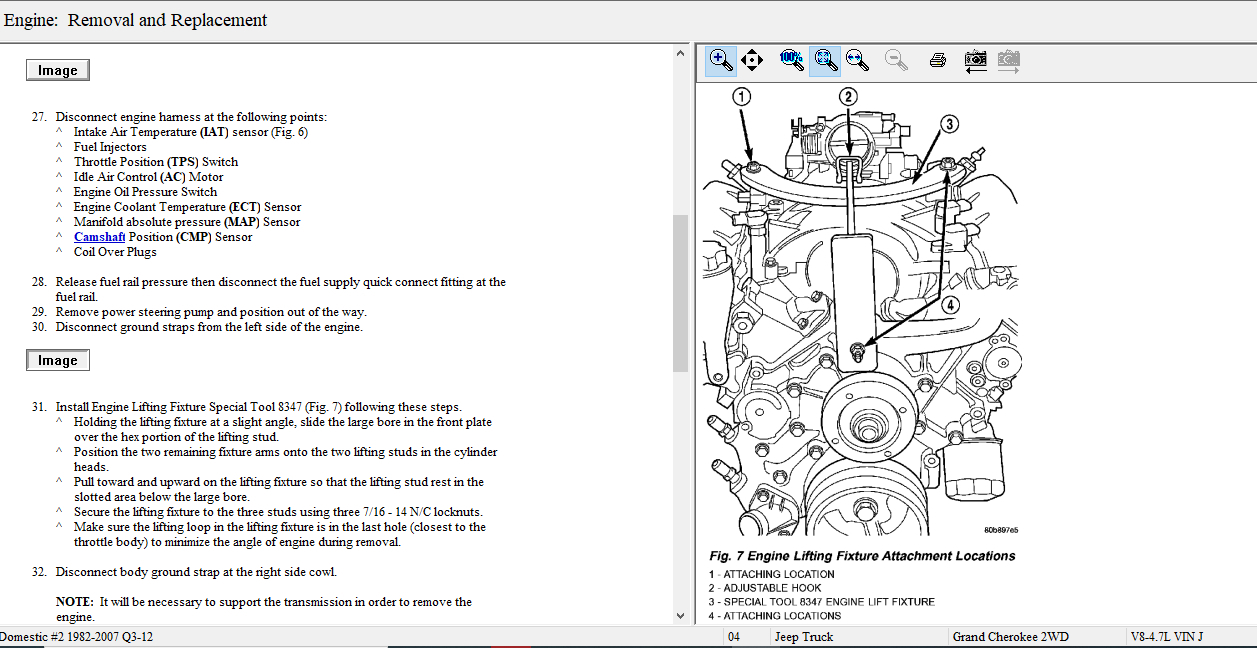Click the Engine: Removal and Replacement heading
The width and height of the screenshot is (1257, 648).
136,20
